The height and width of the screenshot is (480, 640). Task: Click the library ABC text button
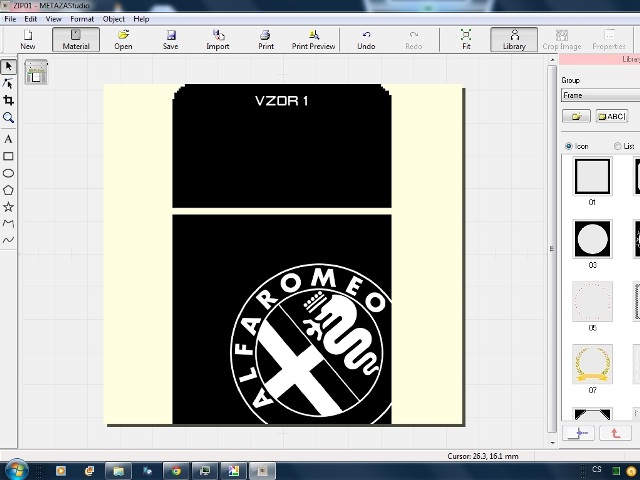click(x=611, y=116)
